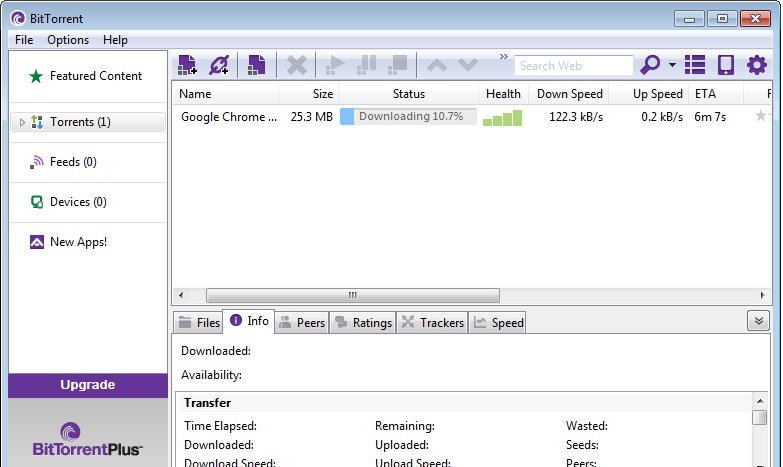Viewport: 783px width, 467px height.
Task: Click the Remote device toolbar icon
Action: (x=726, y=66)
